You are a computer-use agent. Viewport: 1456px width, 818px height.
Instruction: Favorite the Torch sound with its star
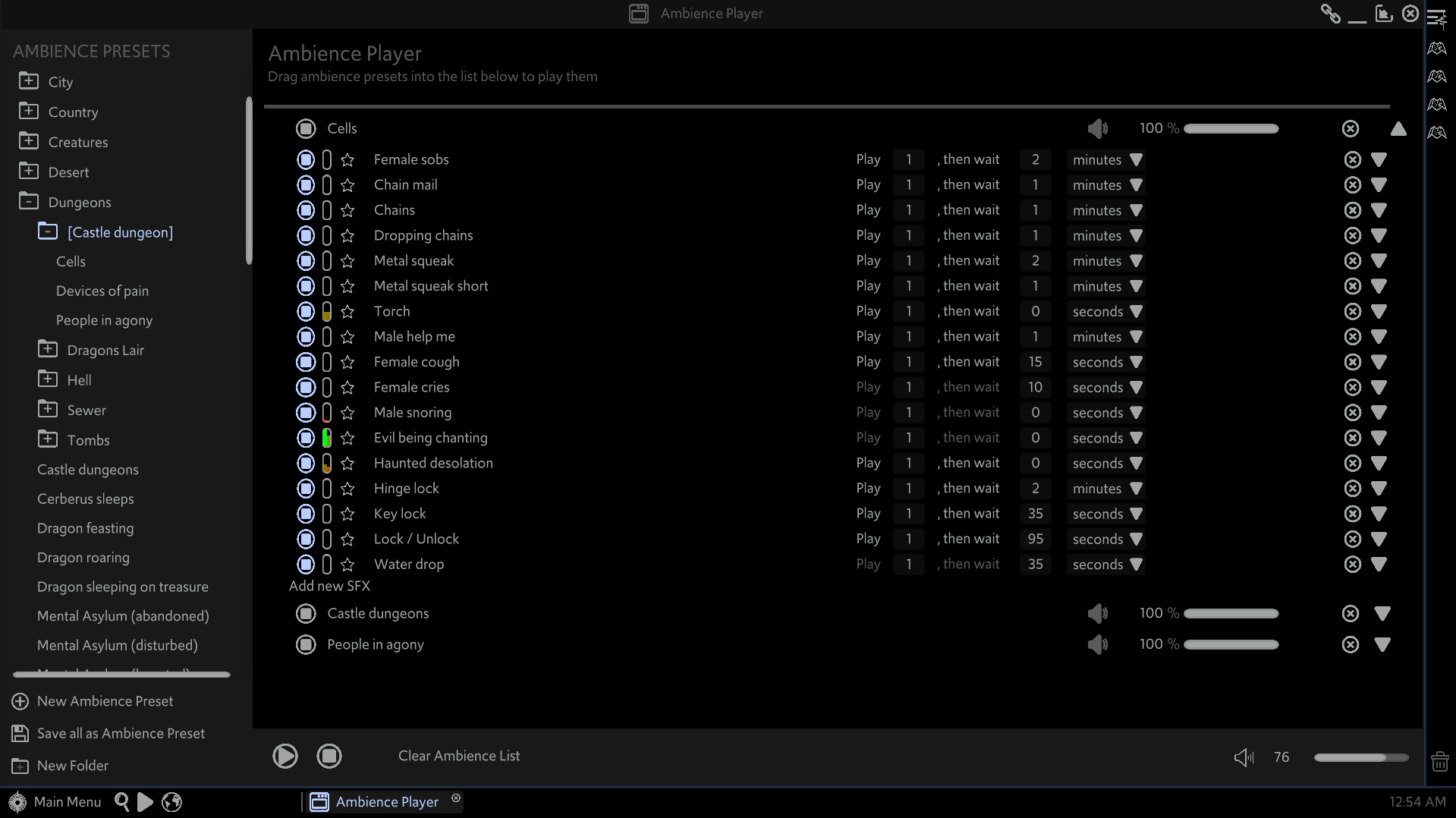[347, 312]
